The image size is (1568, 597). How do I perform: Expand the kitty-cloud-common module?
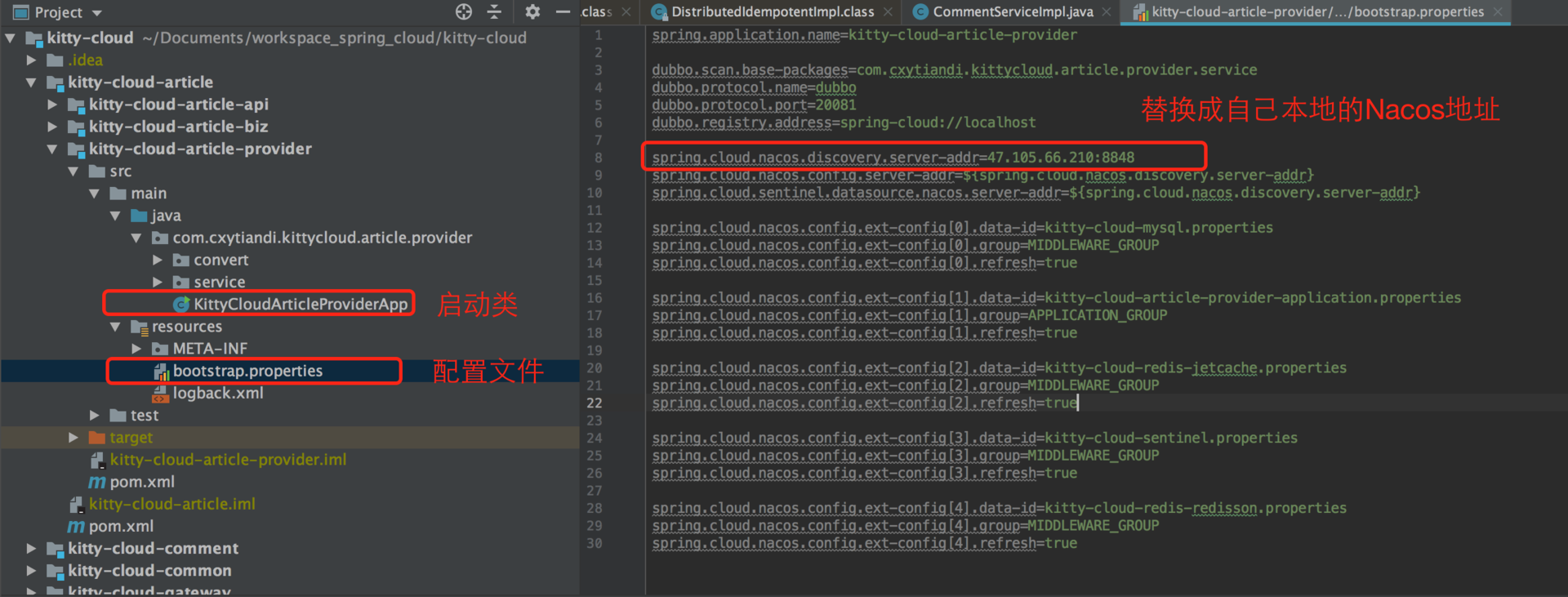tap(31, 571)
